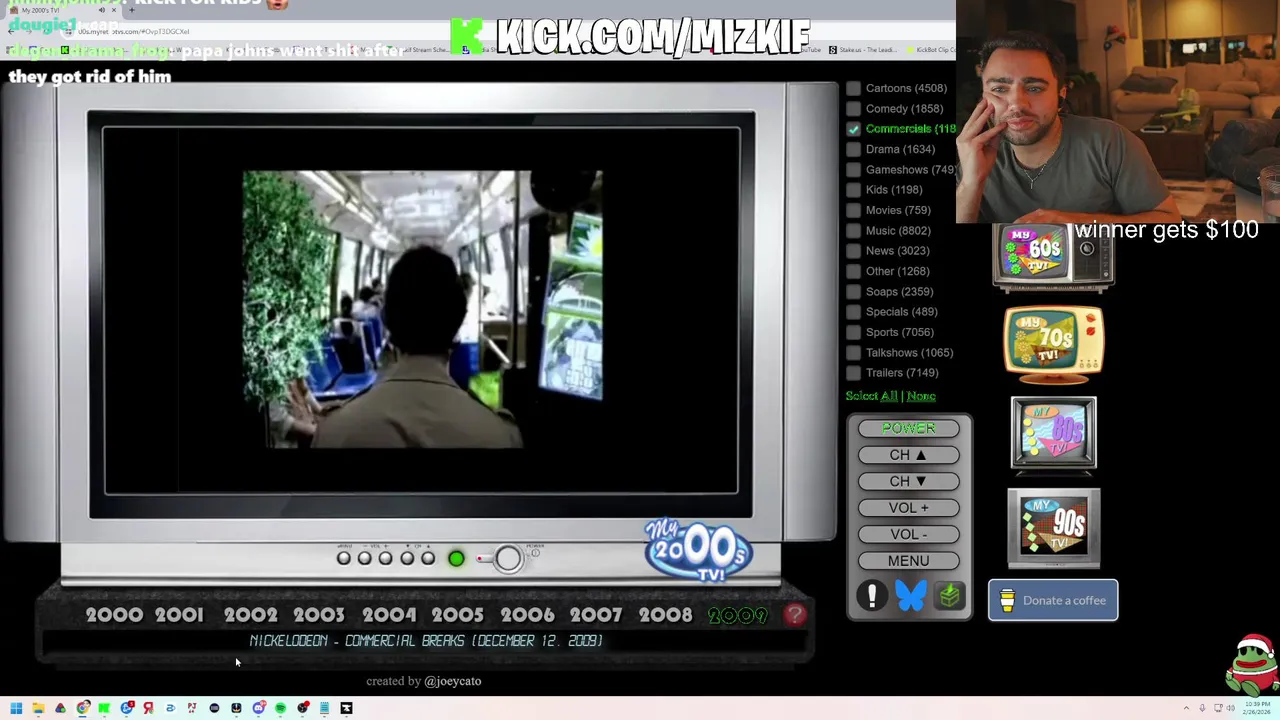This screenshot has width=1280, height=720.
Task: Click the exclamation mark info icon on the remote
Action: click(x=872, y=596)
